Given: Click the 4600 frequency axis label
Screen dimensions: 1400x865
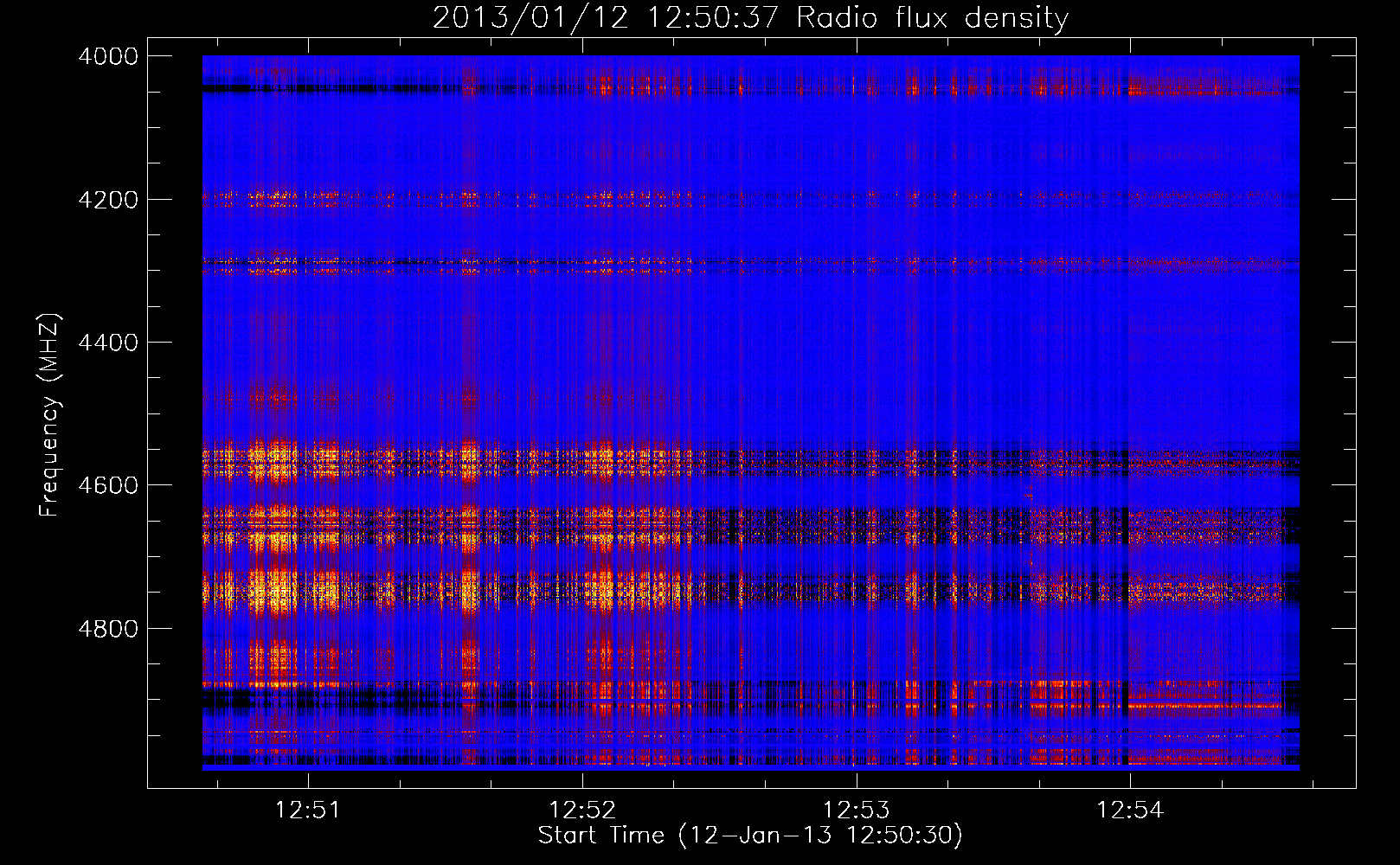Looking at the screenshot, I should pyautogui.click(x=108, y=485).
